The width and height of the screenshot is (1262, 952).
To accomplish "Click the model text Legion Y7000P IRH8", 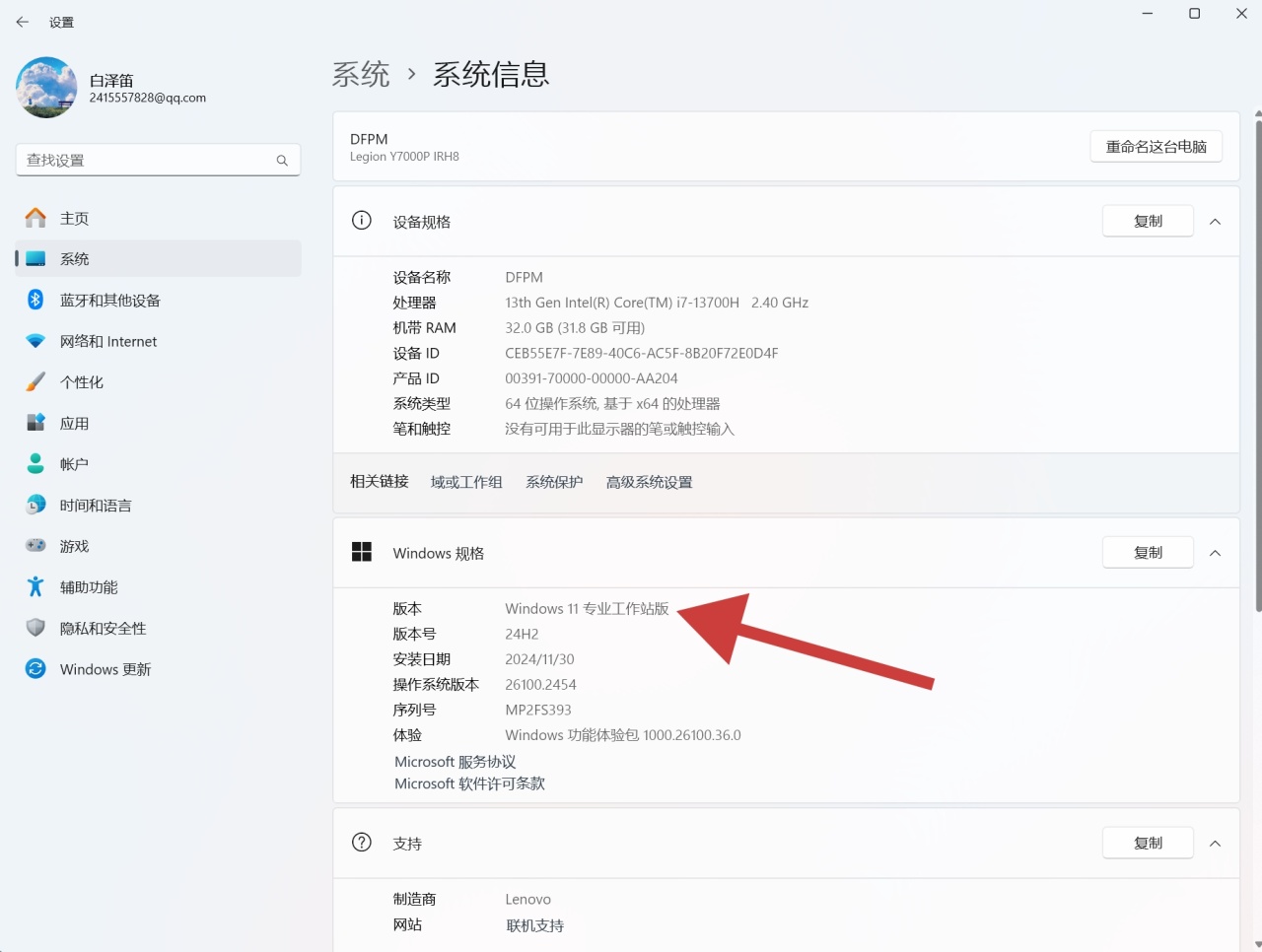I will [x=404, y=157].
